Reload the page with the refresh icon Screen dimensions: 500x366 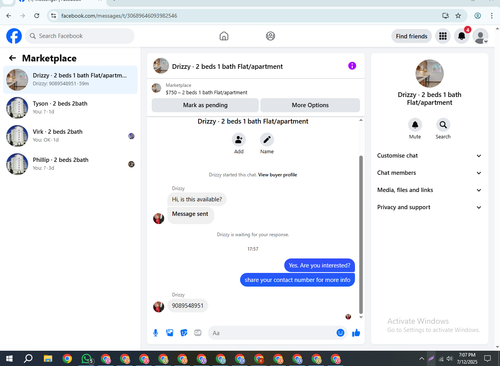(37, 16)
